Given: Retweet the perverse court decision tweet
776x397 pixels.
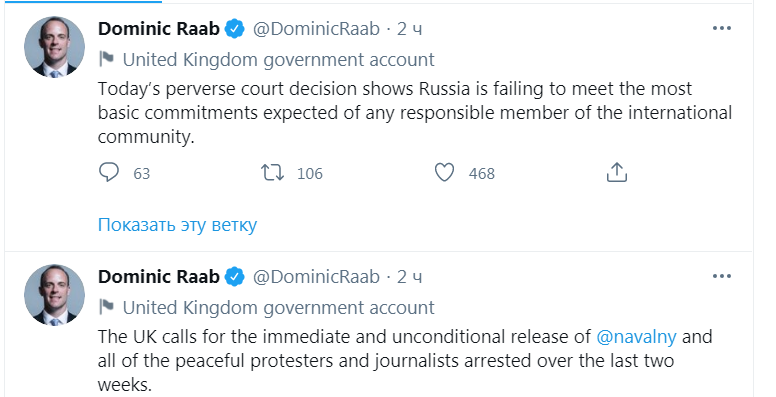Looking at the screenshot, I should coord(272,173).
